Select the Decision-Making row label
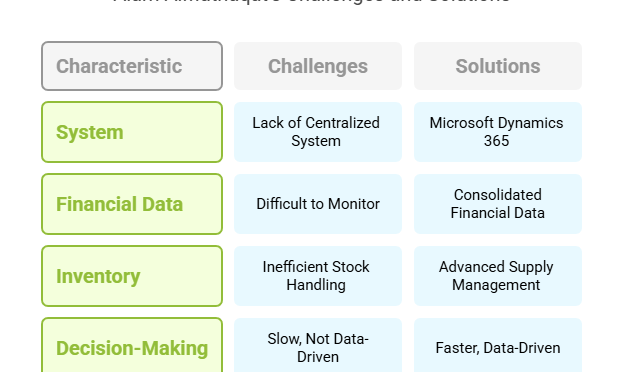624x372 pixels. pyautogui.click(x=132, y=346)
